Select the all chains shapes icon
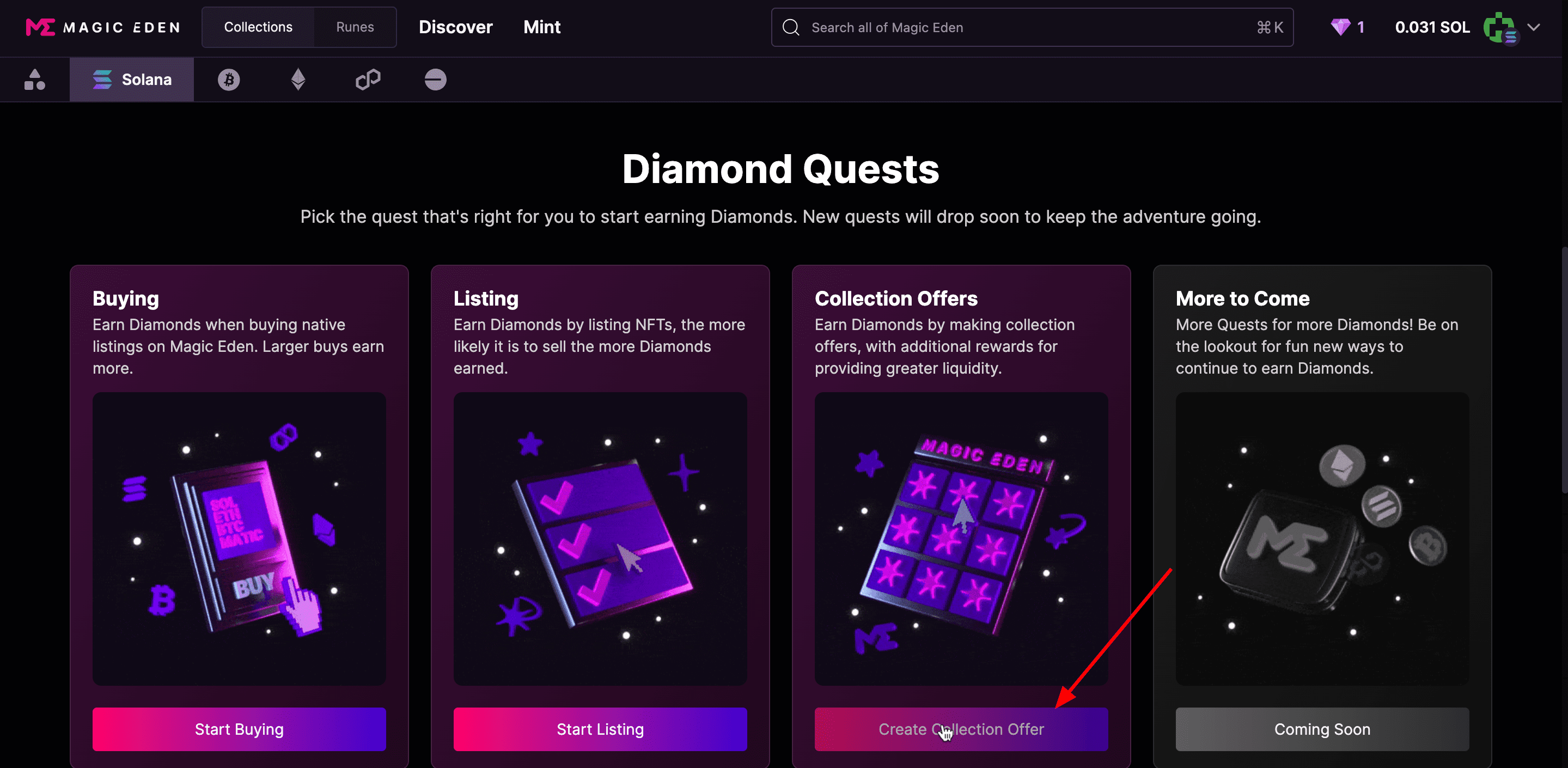 pyautogui.click(x=35, y=80)
